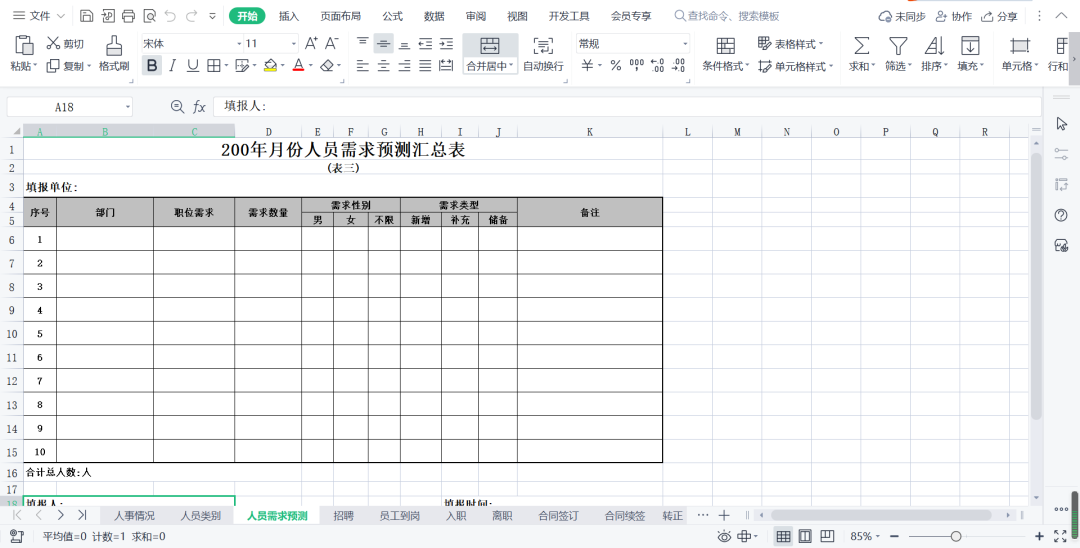Image resolution: width=1080 pixels, height=548 pixels.
Task: Click the 剪切 (Cut) scissors icon
Action: (53, 43)
